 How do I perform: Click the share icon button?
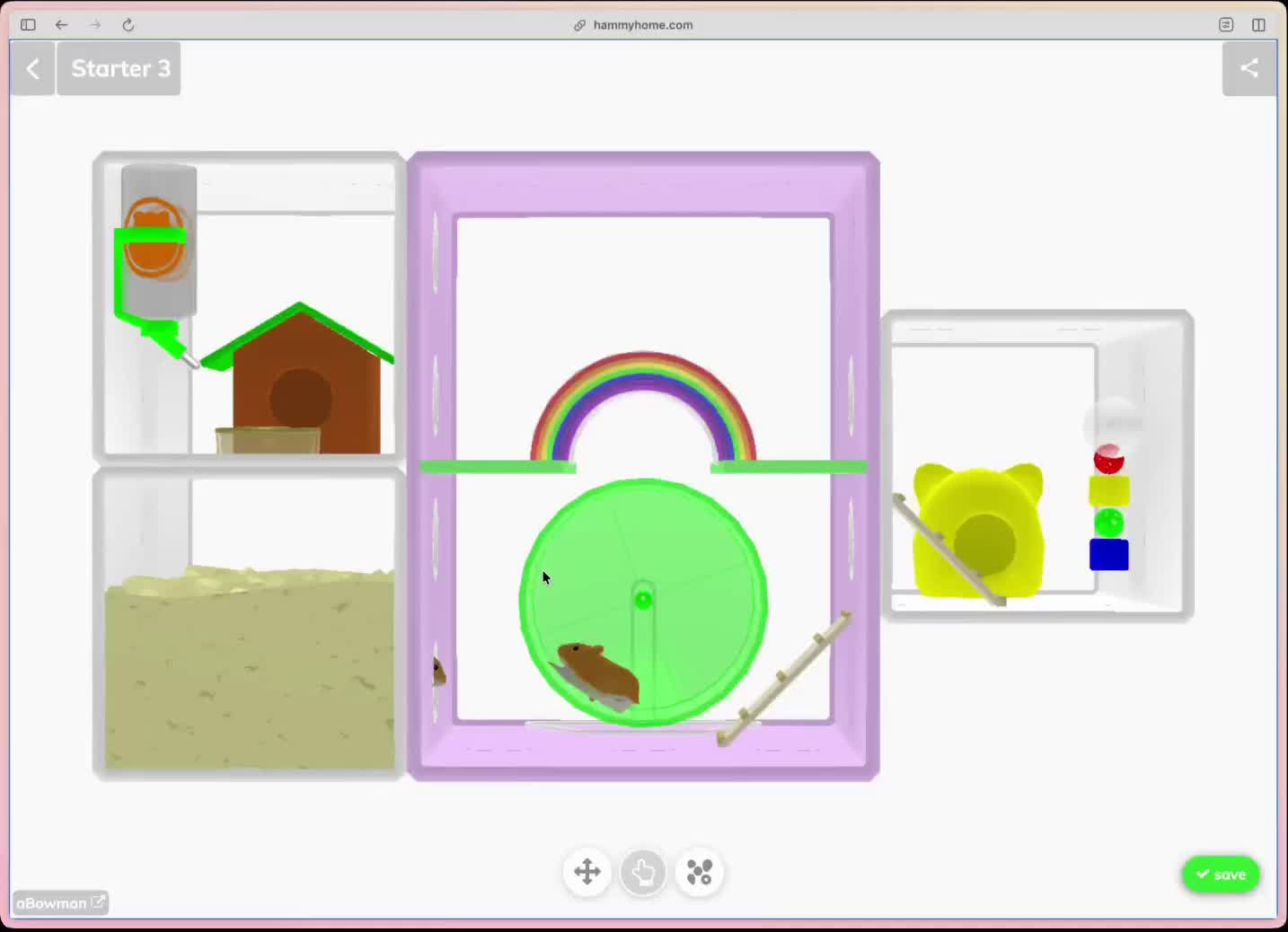tap(1248, 68)
